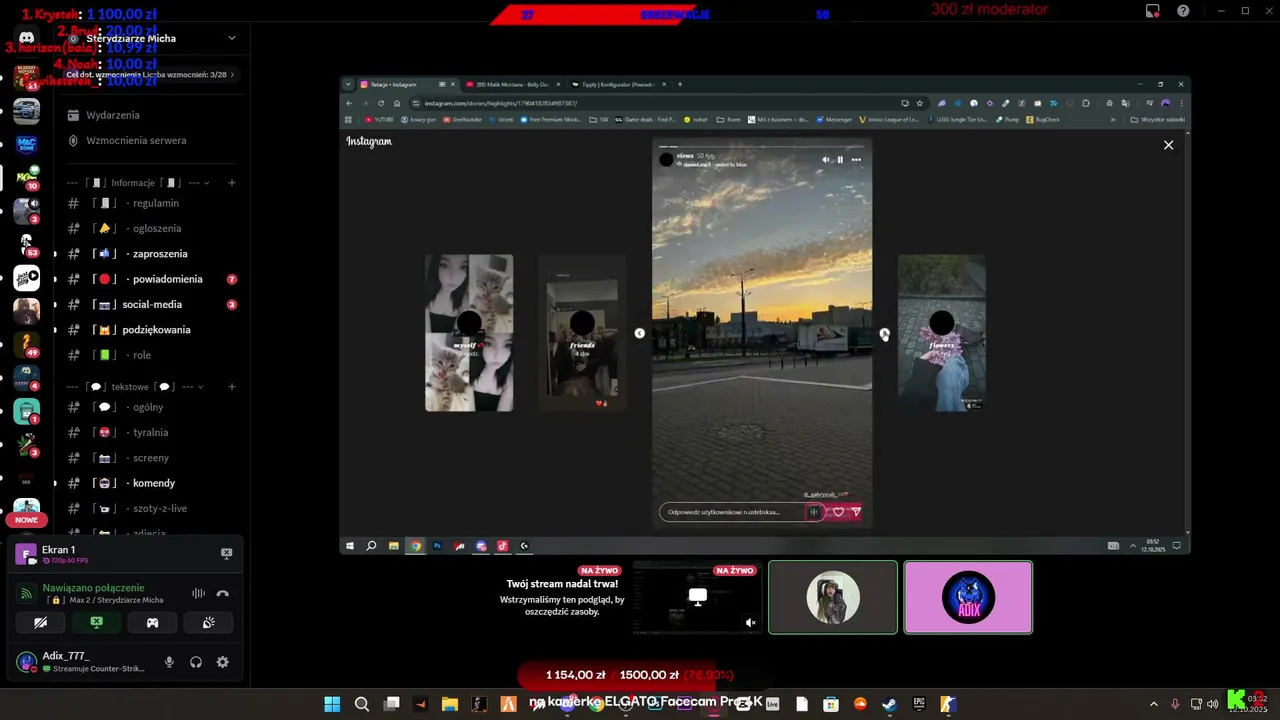
Task: Pause the Instagram story
Action: point(840,159)
